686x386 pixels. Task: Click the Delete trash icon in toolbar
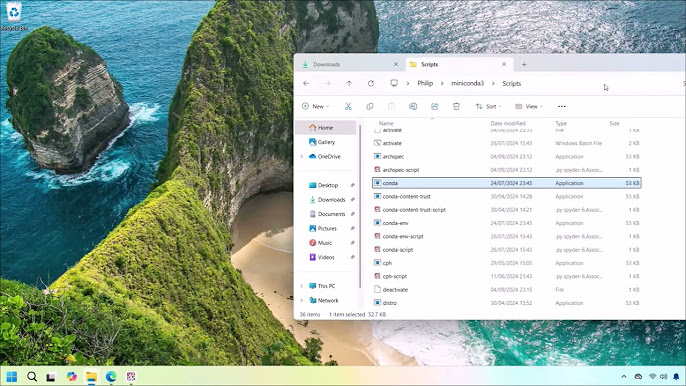(x=456, y=106)
